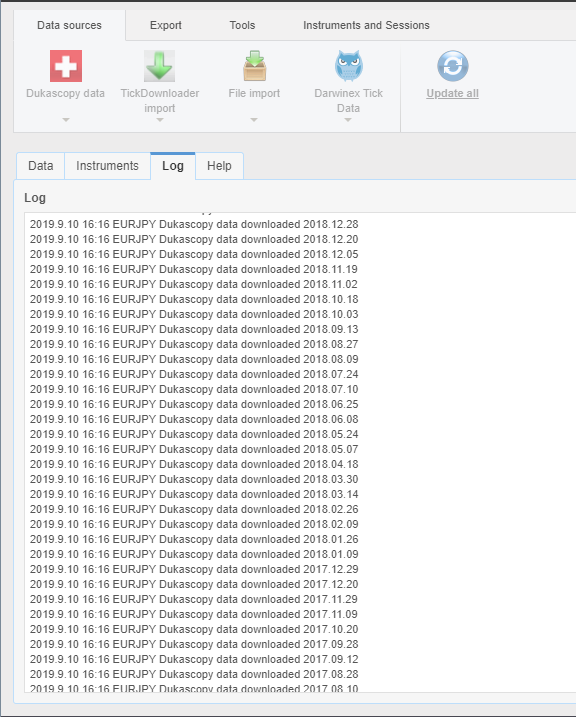Click the Darwinex Tick Data label

[348, 101]
